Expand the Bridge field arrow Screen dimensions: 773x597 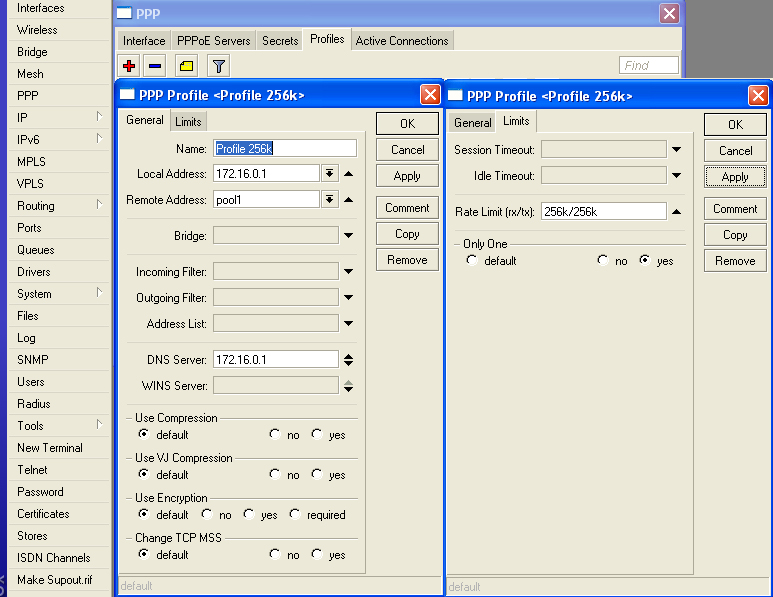(349, 236)
